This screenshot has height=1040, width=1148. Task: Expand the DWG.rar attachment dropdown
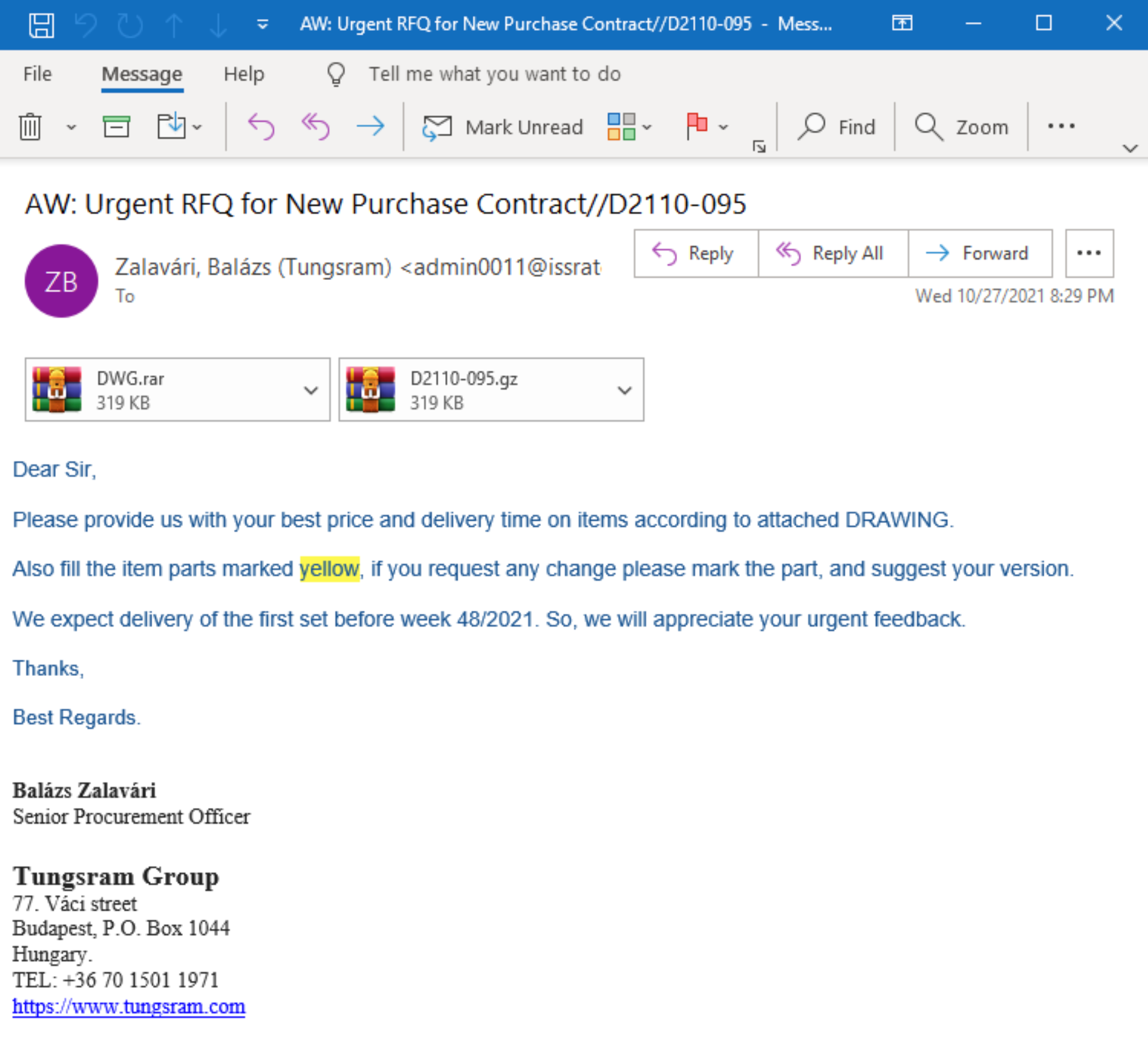coord(311,390)
